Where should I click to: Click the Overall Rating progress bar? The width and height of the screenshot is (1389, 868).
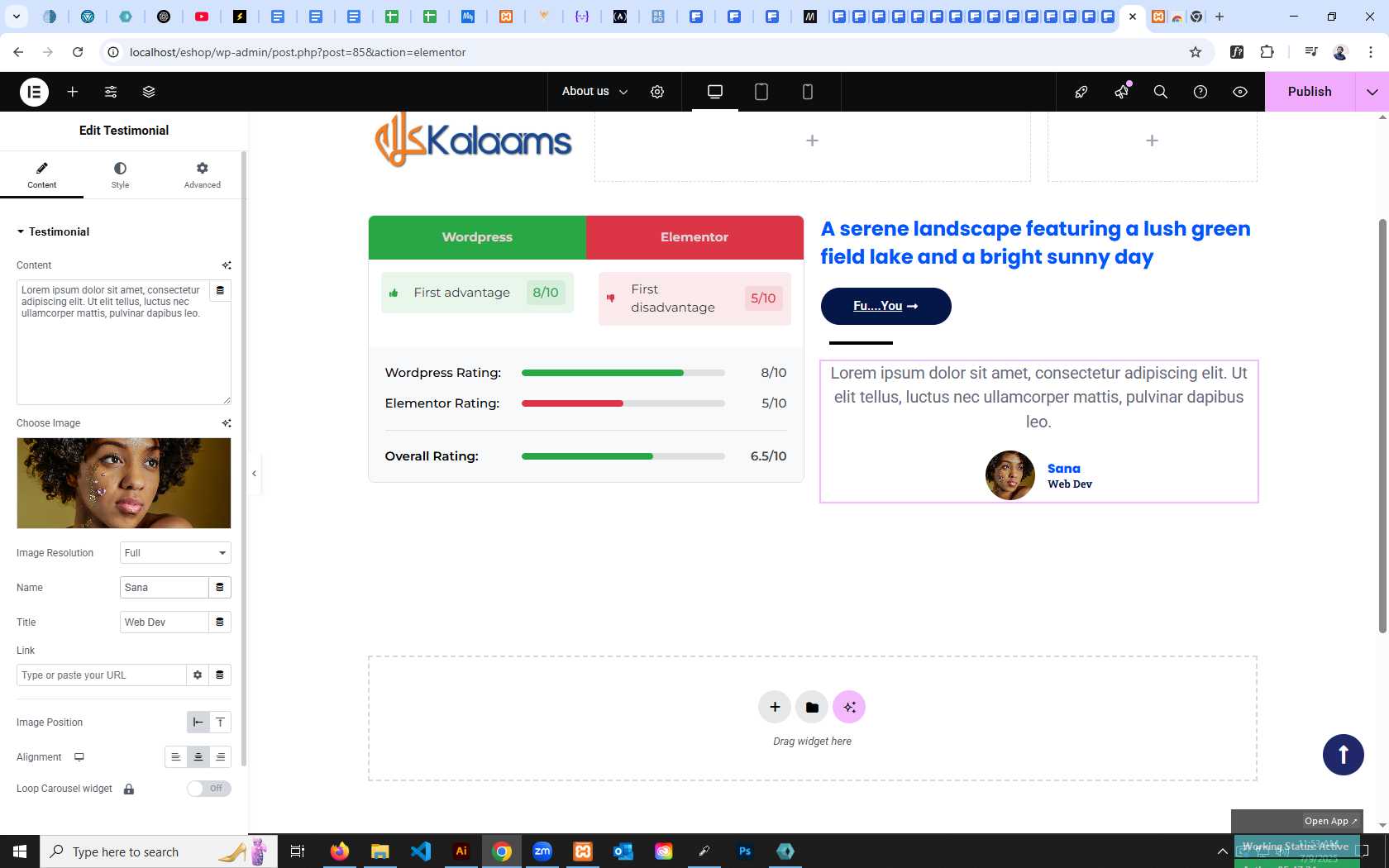tap(623, 456)
